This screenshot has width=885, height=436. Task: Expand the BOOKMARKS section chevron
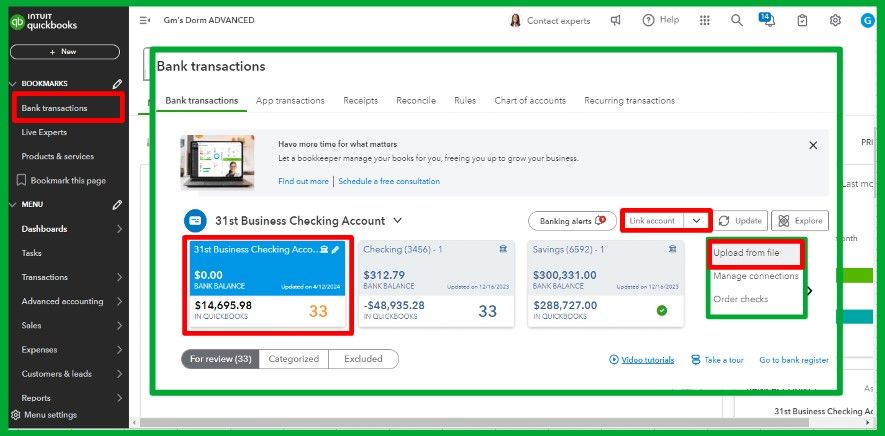pos(14,84)
